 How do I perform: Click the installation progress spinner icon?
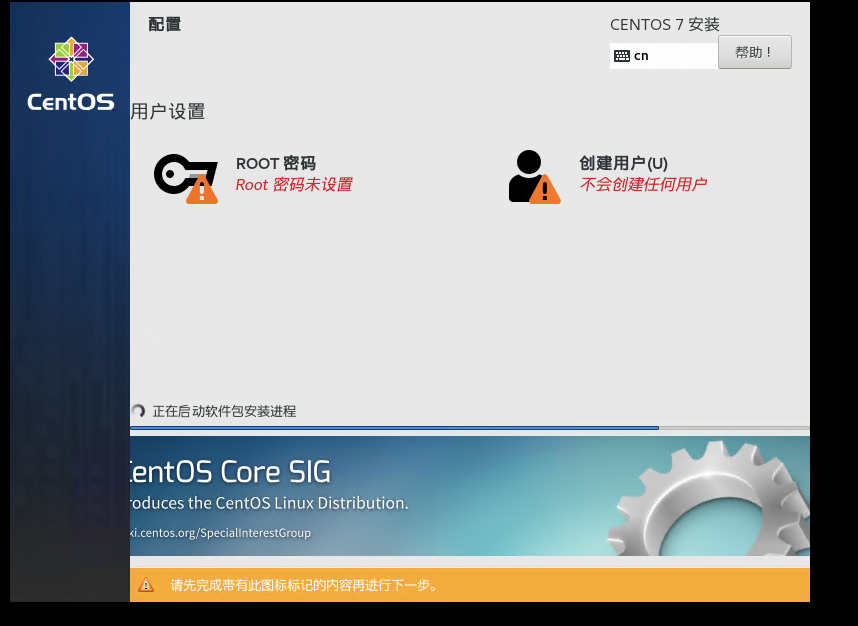[138, 411]
